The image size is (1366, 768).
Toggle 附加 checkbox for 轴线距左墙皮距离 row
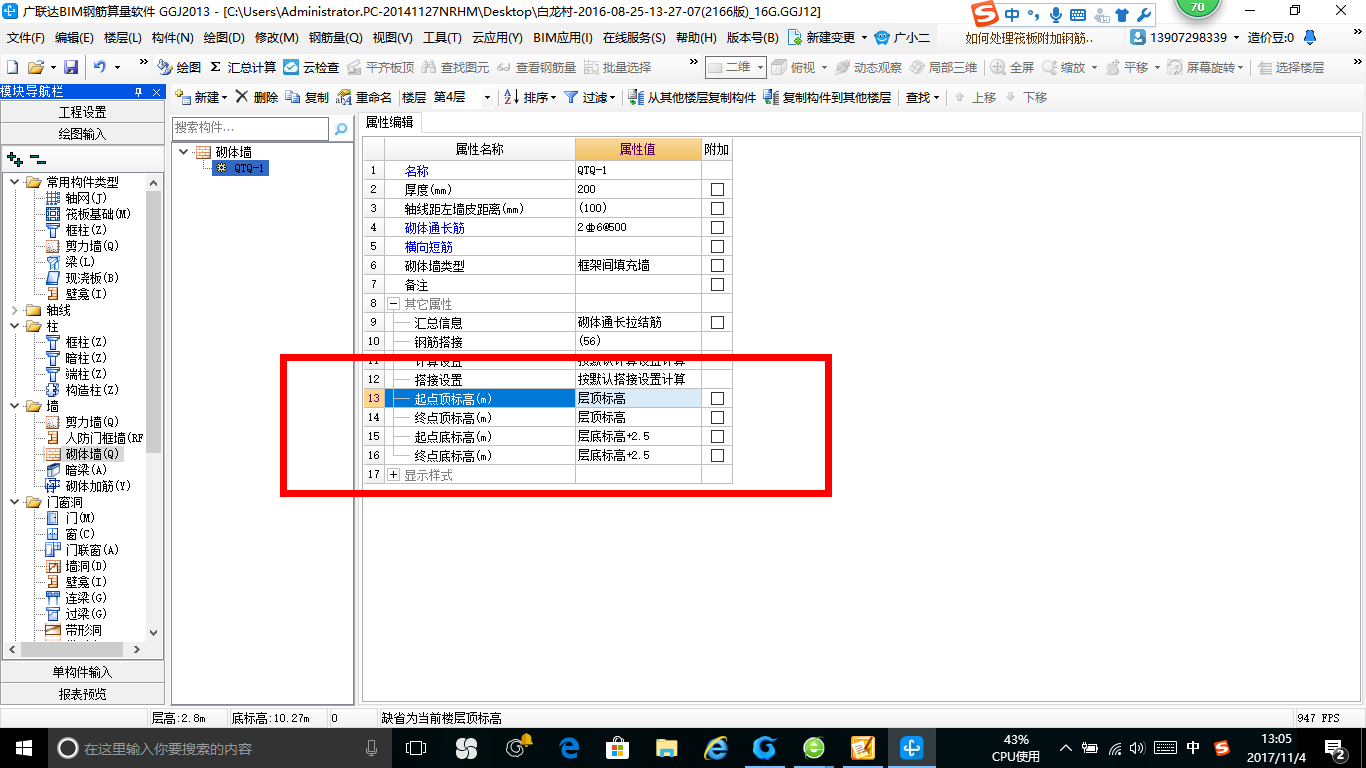pyautogui.click(x=716, y=208)
